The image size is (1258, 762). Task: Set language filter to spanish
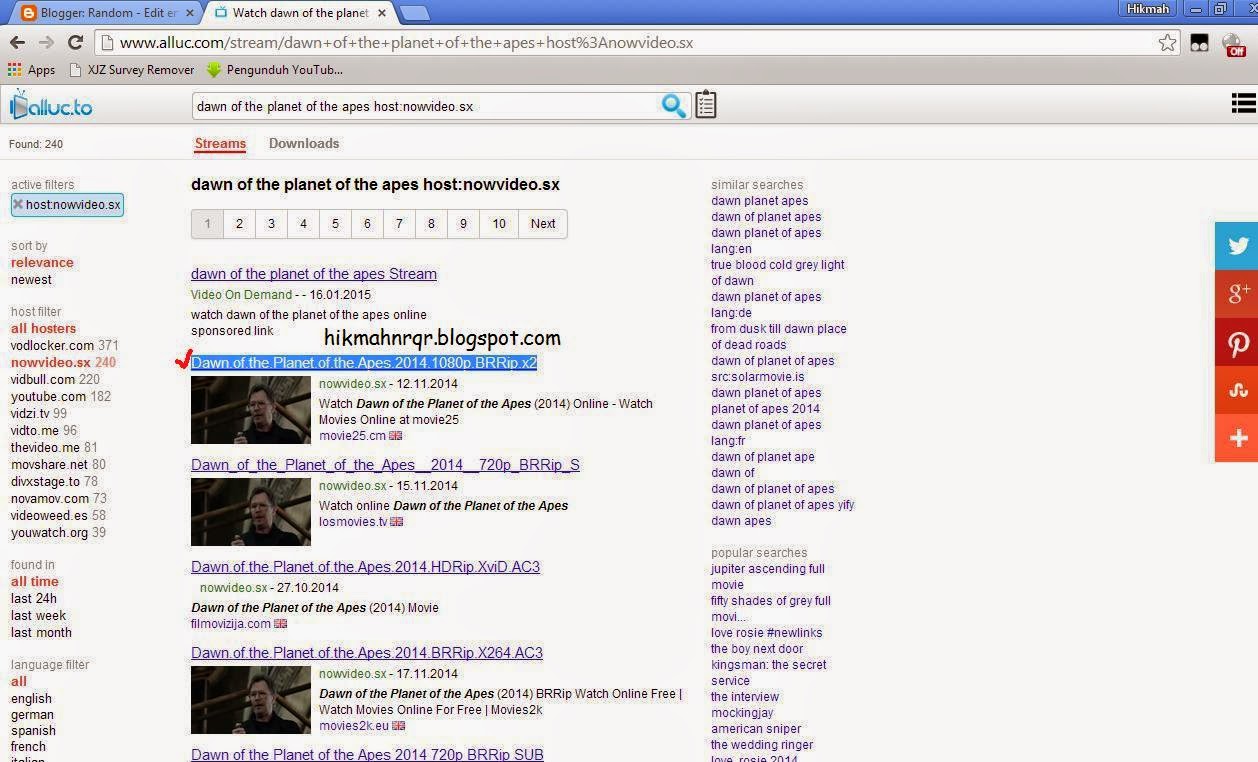coord(33,731)
